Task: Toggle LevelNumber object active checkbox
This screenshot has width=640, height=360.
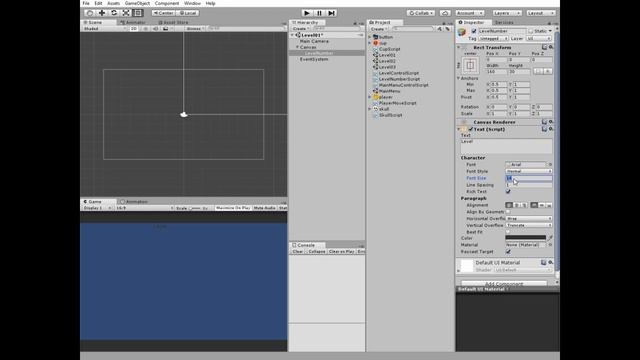Action: pyautogui.click(x=474, y=31)
